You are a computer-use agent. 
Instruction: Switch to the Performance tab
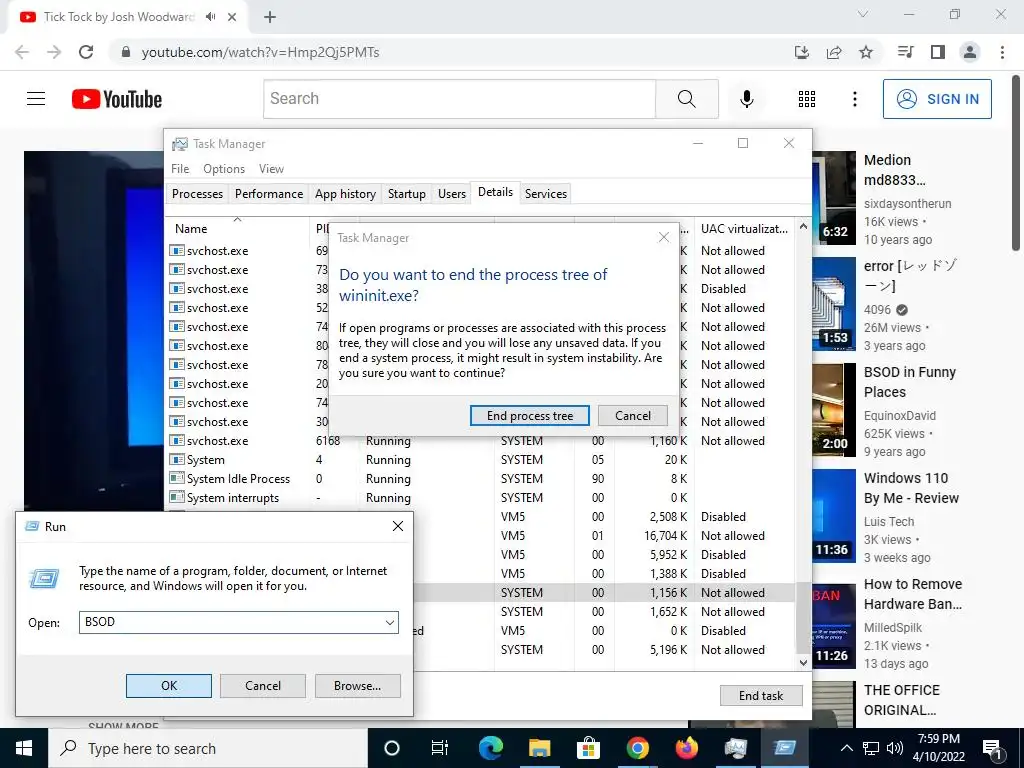[x=269, y=194]
